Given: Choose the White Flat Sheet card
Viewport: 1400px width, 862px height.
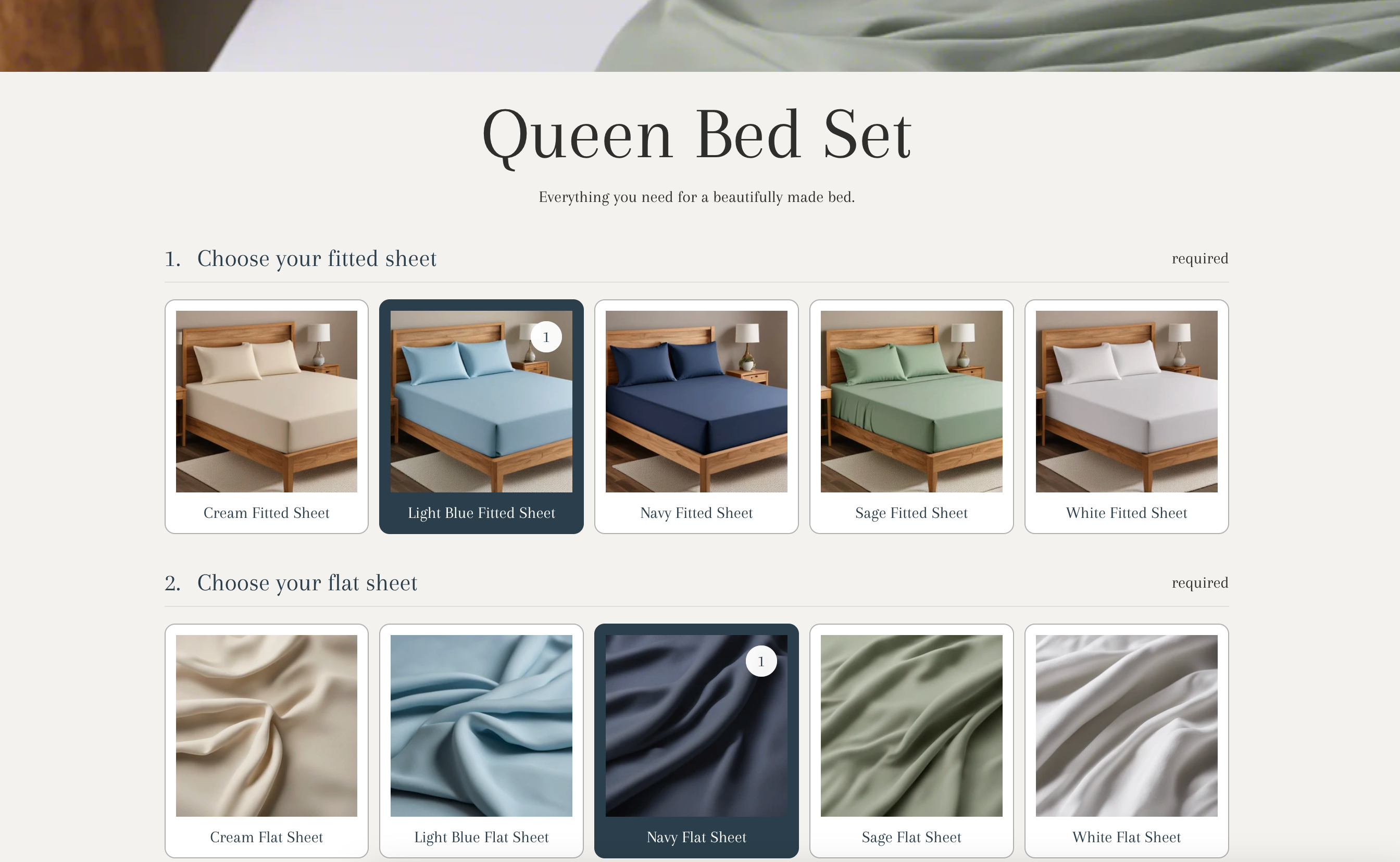Looking at the screenshot, I should [1126, 741].
